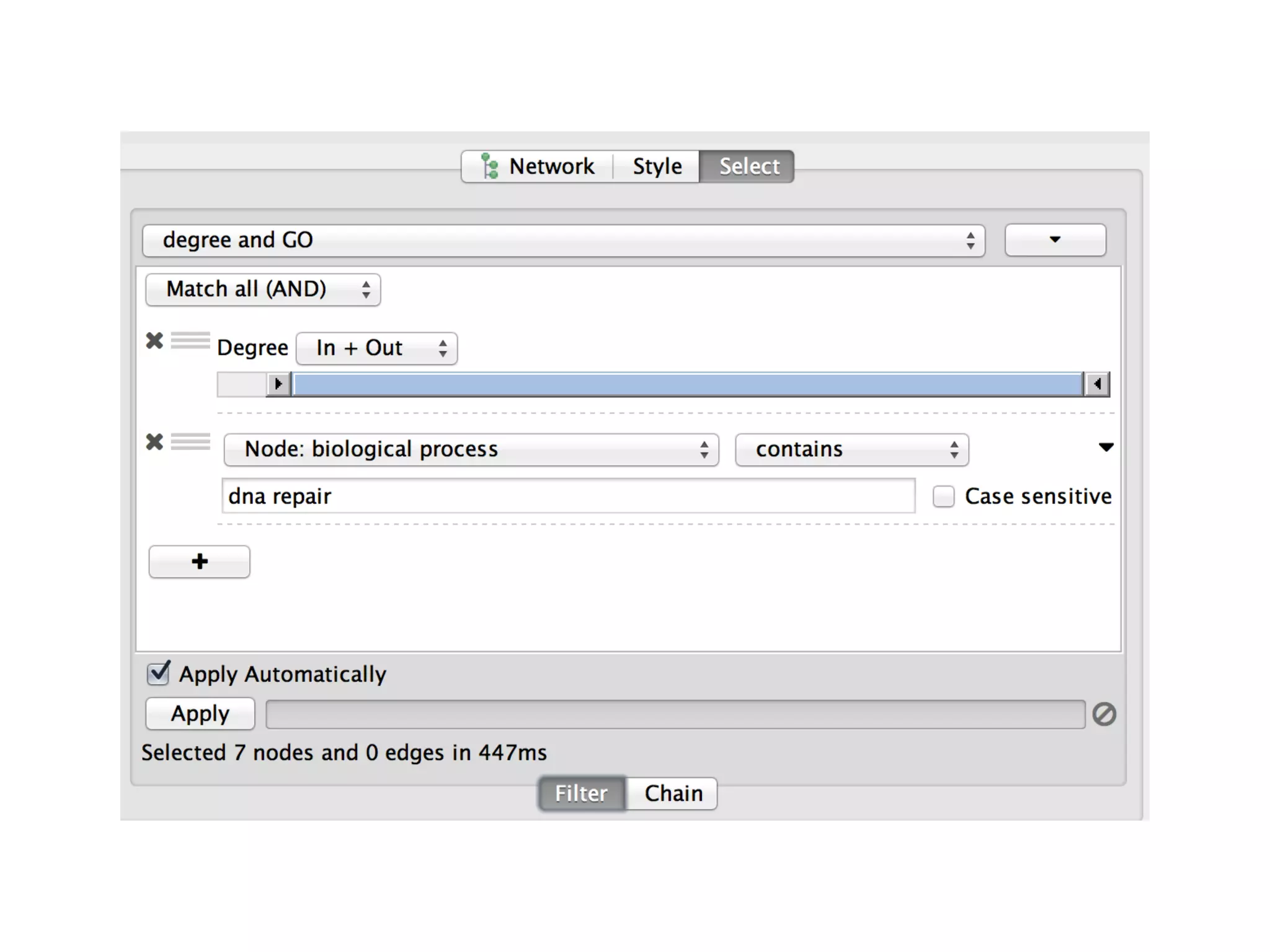Switch to the Style tab
Viewport: 1270px width, 952px height.
click(657, 166)
